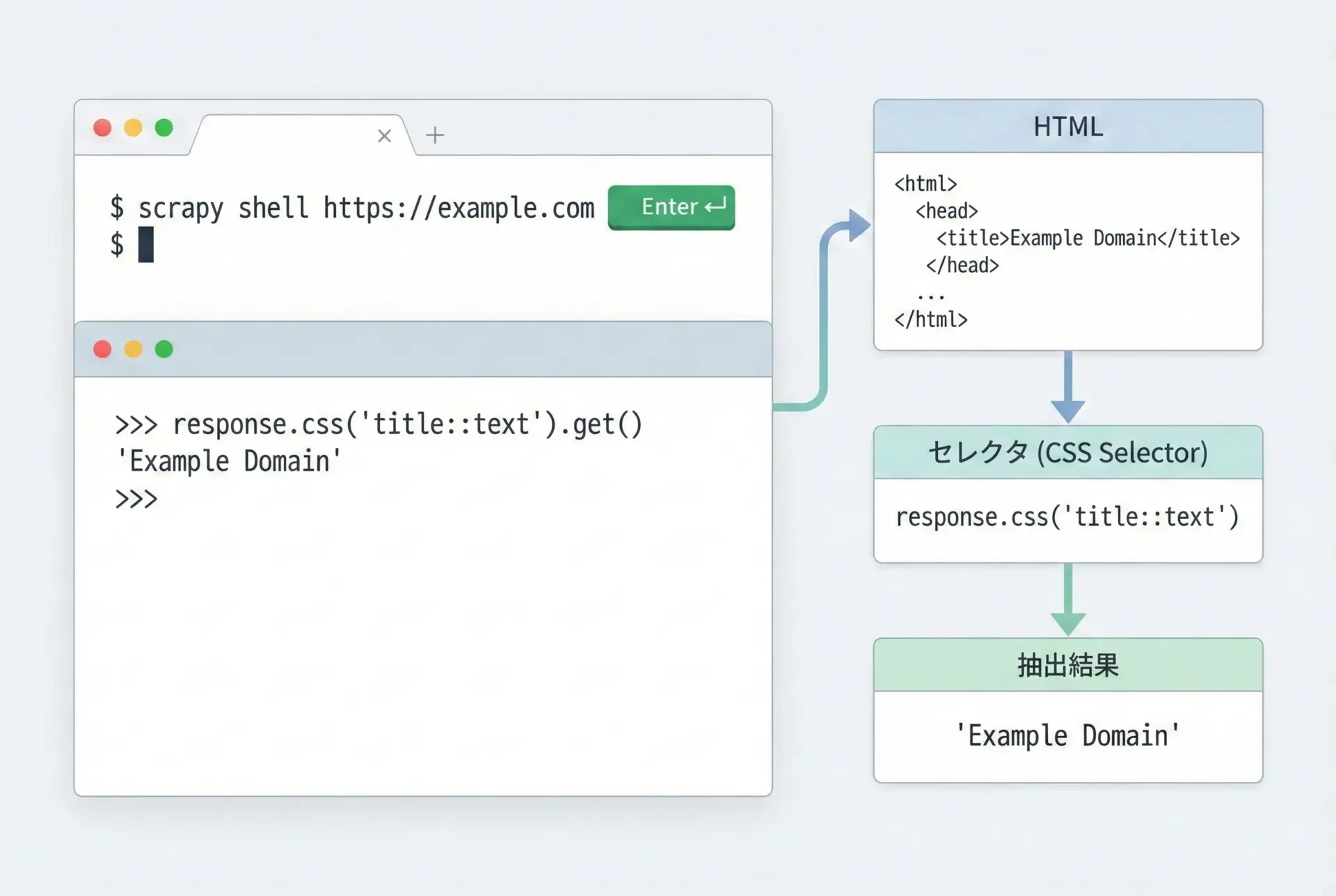The image size is (1336, 896).
Task: Close the terminal tab with X
Action: (x=384, y=136)
